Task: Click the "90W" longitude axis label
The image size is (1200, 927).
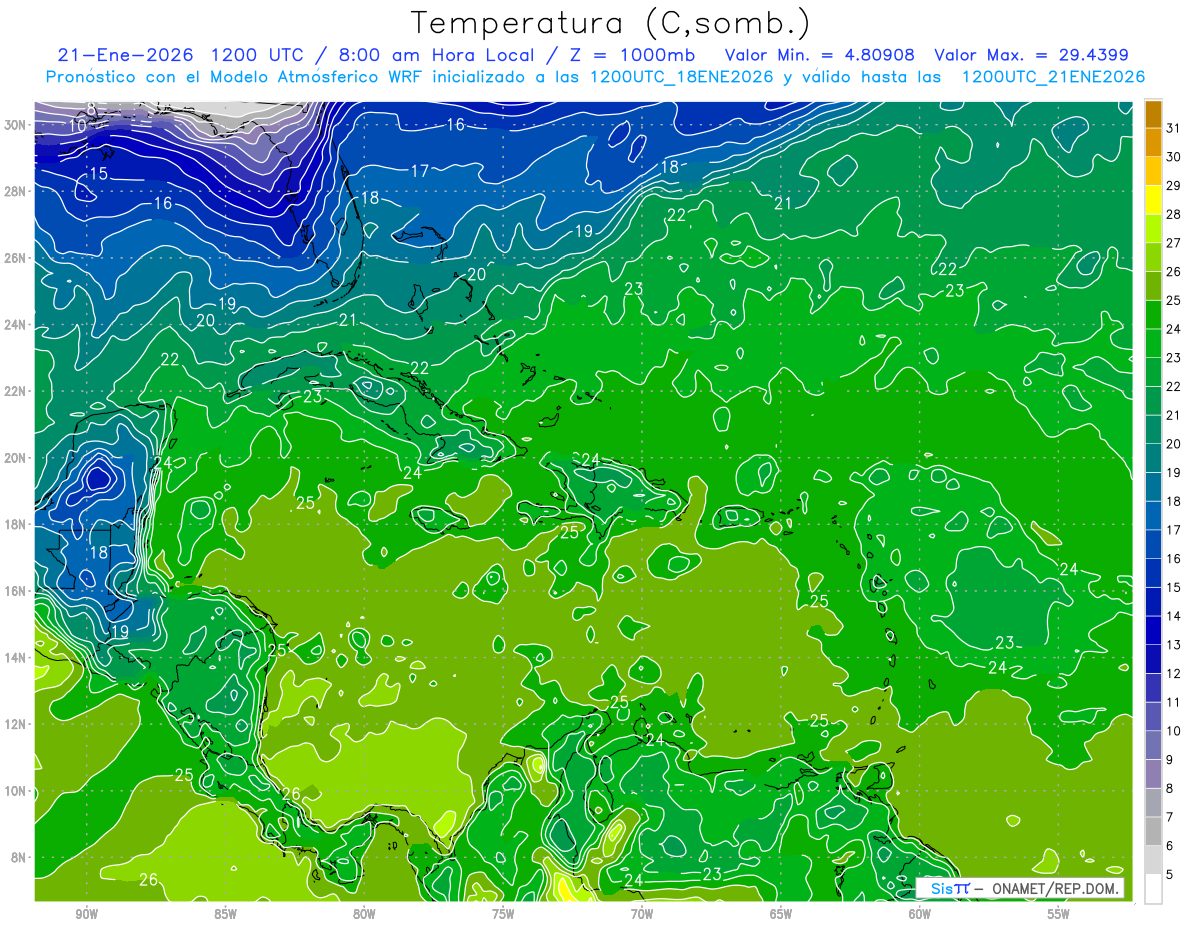Action: point(86,914)
